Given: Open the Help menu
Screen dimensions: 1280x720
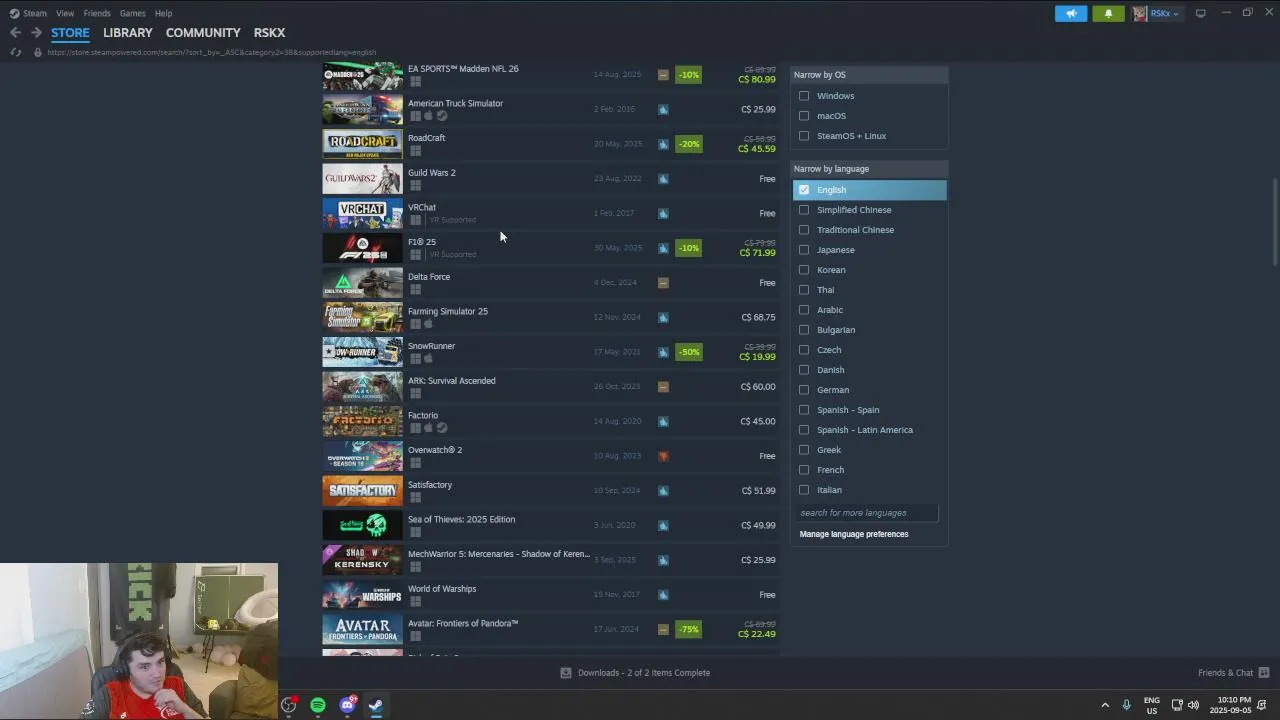Looking at the screenshot, I should 163,13.
